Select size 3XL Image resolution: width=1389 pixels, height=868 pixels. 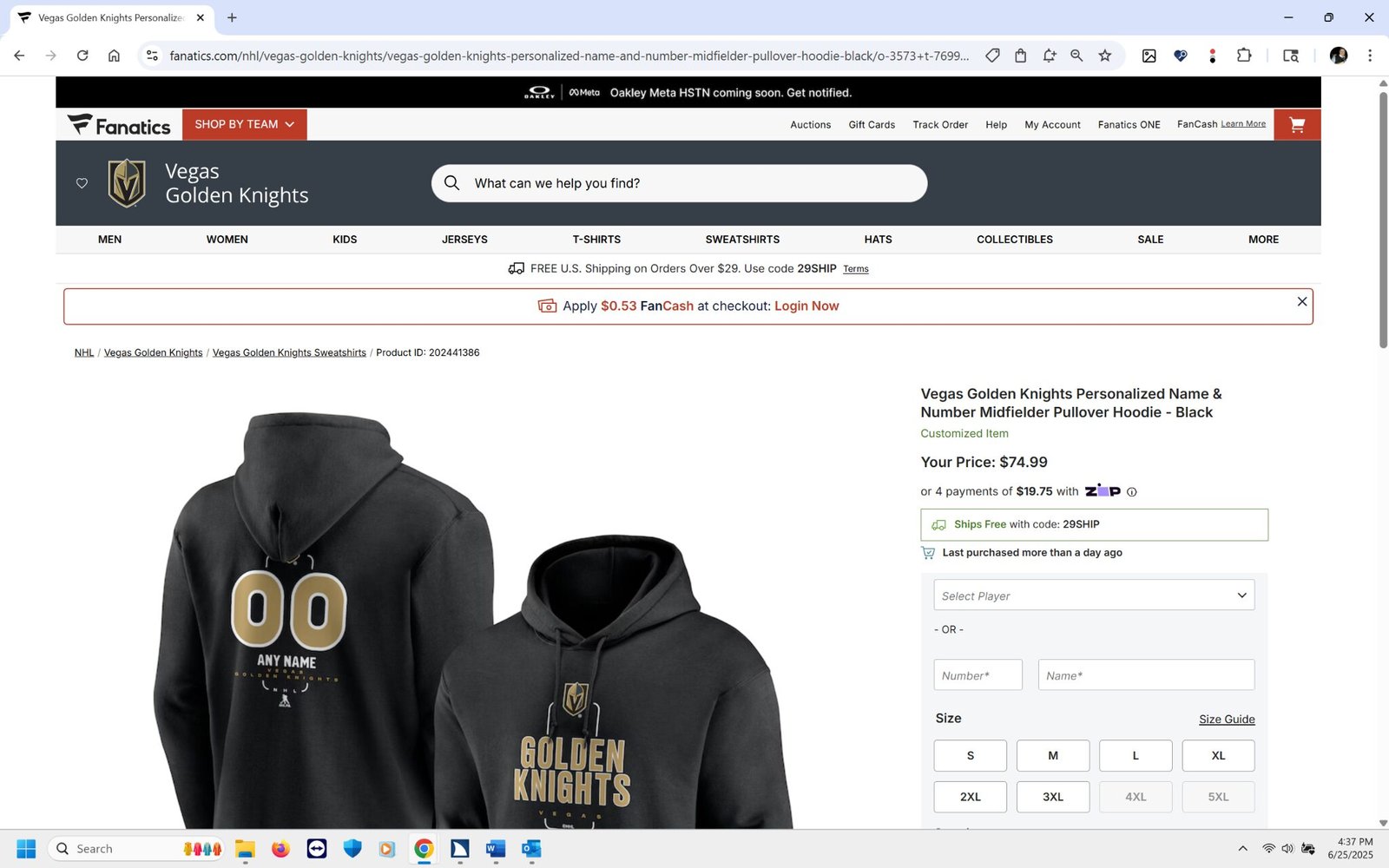coord(1053,797)
